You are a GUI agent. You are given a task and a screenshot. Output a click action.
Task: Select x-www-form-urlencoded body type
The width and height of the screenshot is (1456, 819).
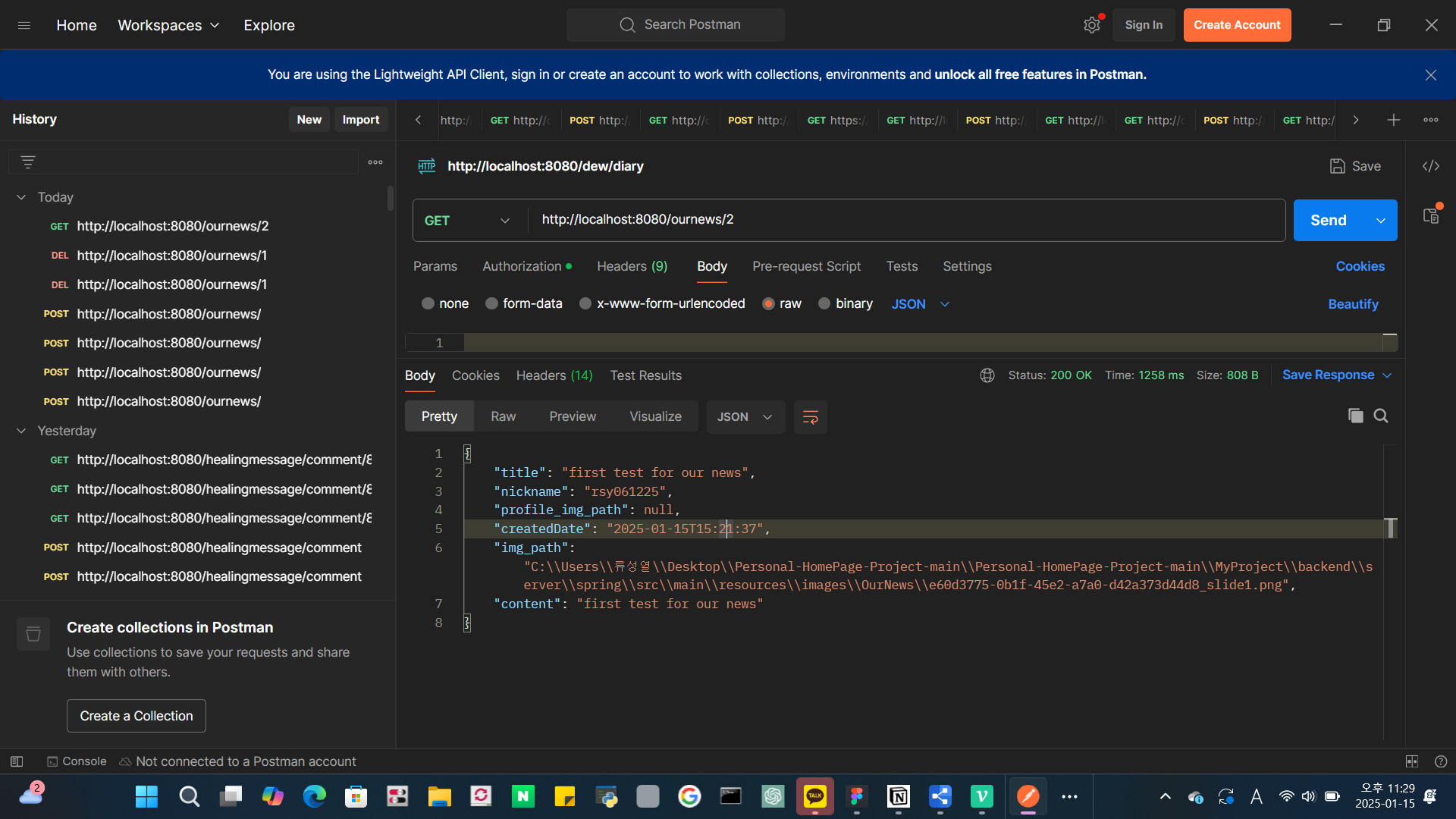[x=585, y=303]
